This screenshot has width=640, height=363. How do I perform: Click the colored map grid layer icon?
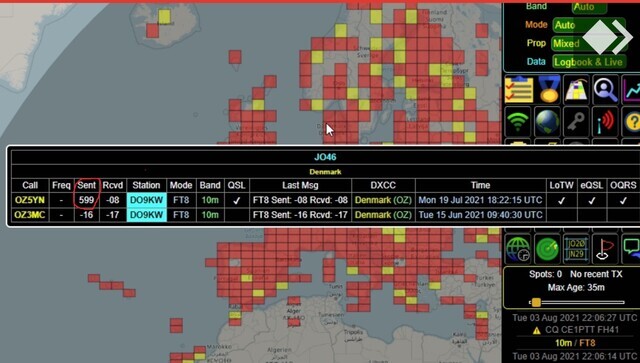(576, 89)
